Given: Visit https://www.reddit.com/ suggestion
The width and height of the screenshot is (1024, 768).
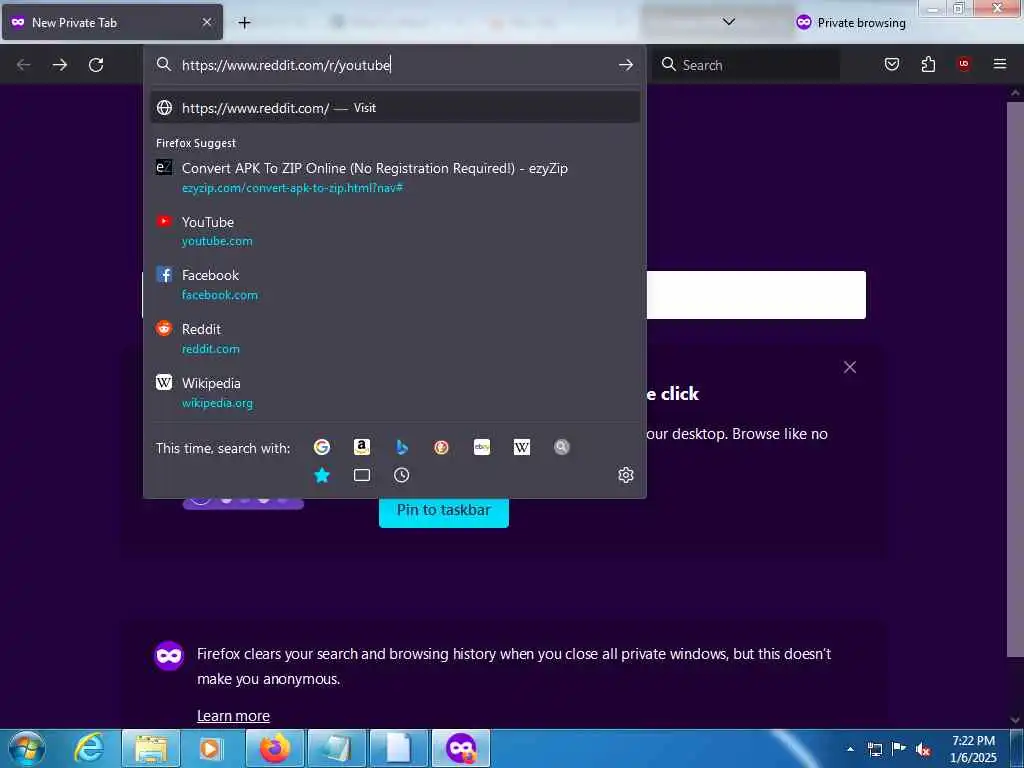Looking at the screenshot, I should (395, 108).
